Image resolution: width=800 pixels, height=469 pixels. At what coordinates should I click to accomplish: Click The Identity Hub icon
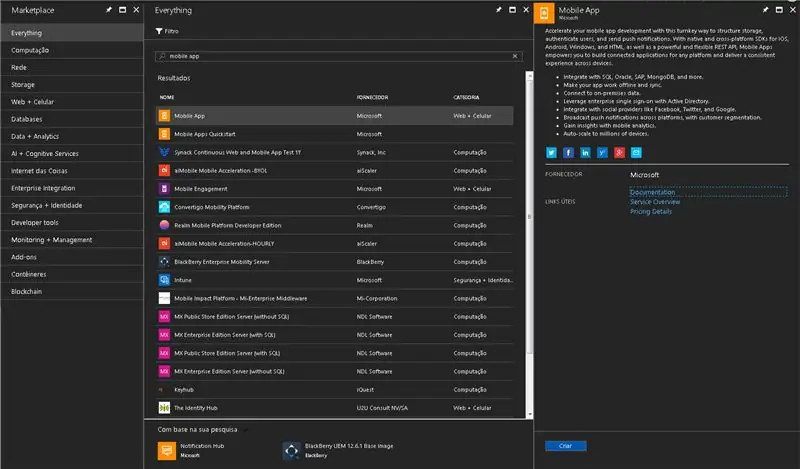click(x=164, y=408)
